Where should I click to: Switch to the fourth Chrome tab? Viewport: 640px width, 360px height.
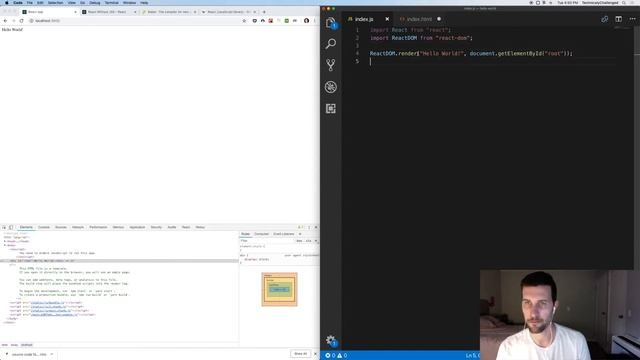pos(228,12)
